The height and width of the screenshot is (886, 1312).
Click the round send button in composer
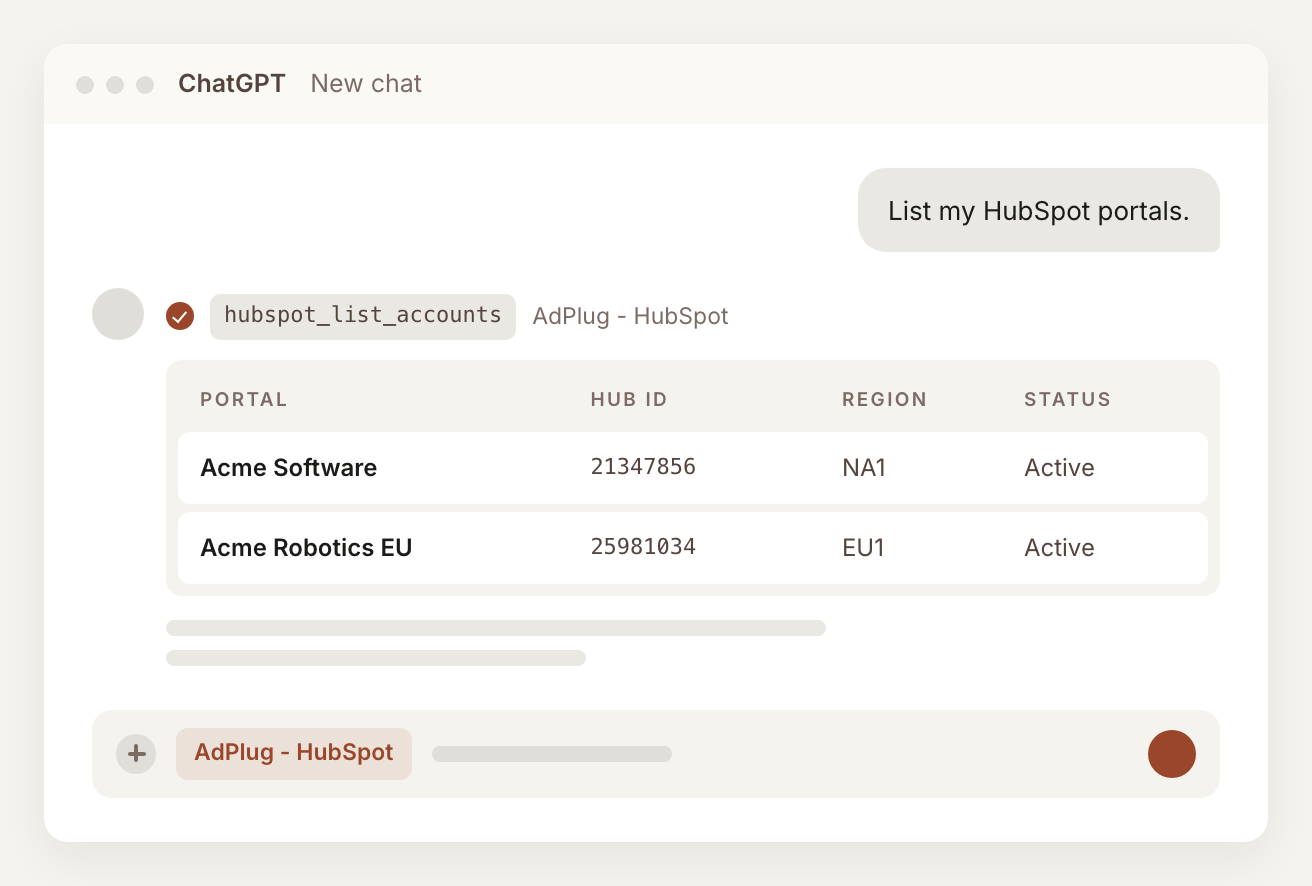pos(1172,754)
